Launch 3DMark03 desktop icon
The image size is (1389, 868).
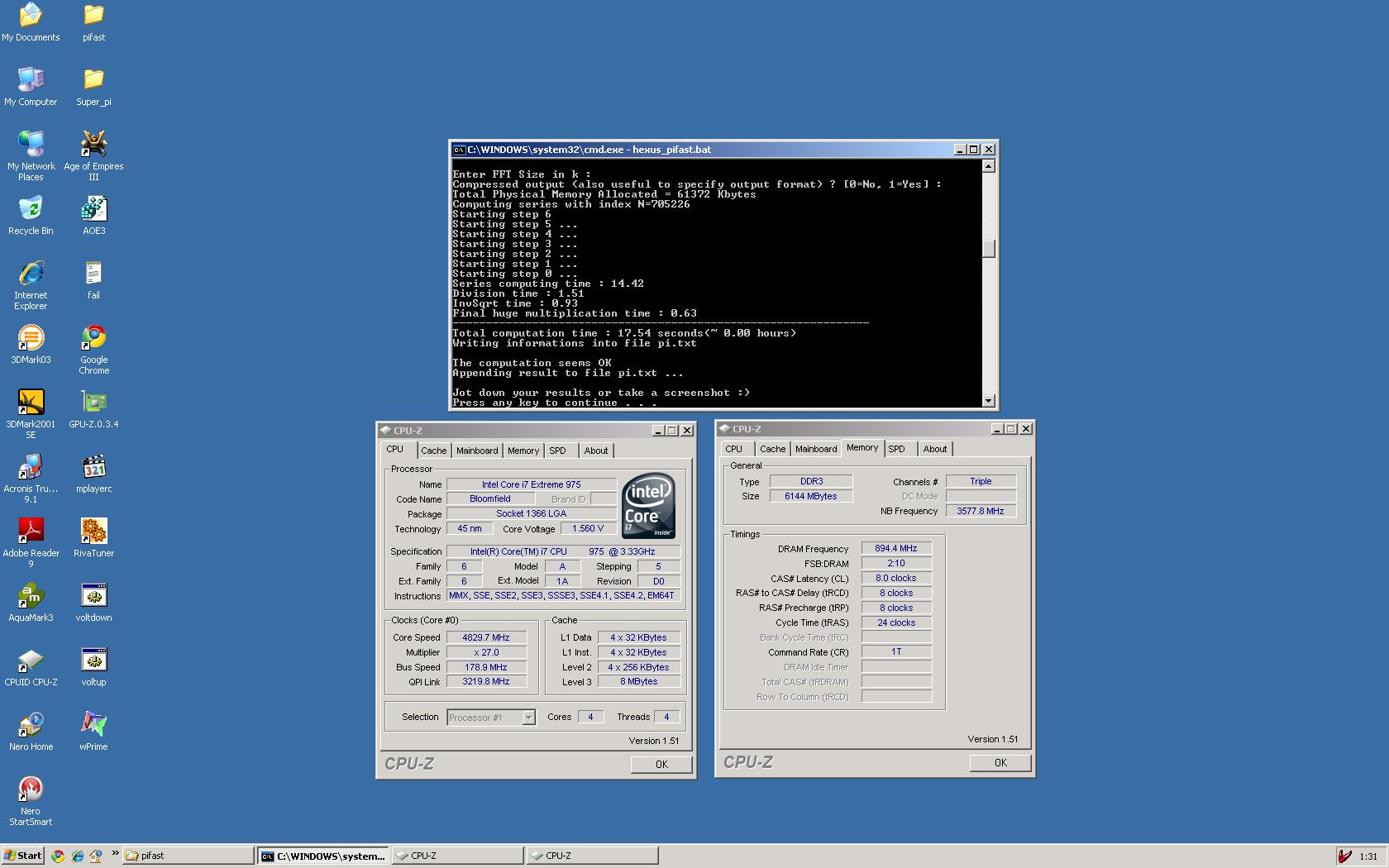click(x=31, y=344)
